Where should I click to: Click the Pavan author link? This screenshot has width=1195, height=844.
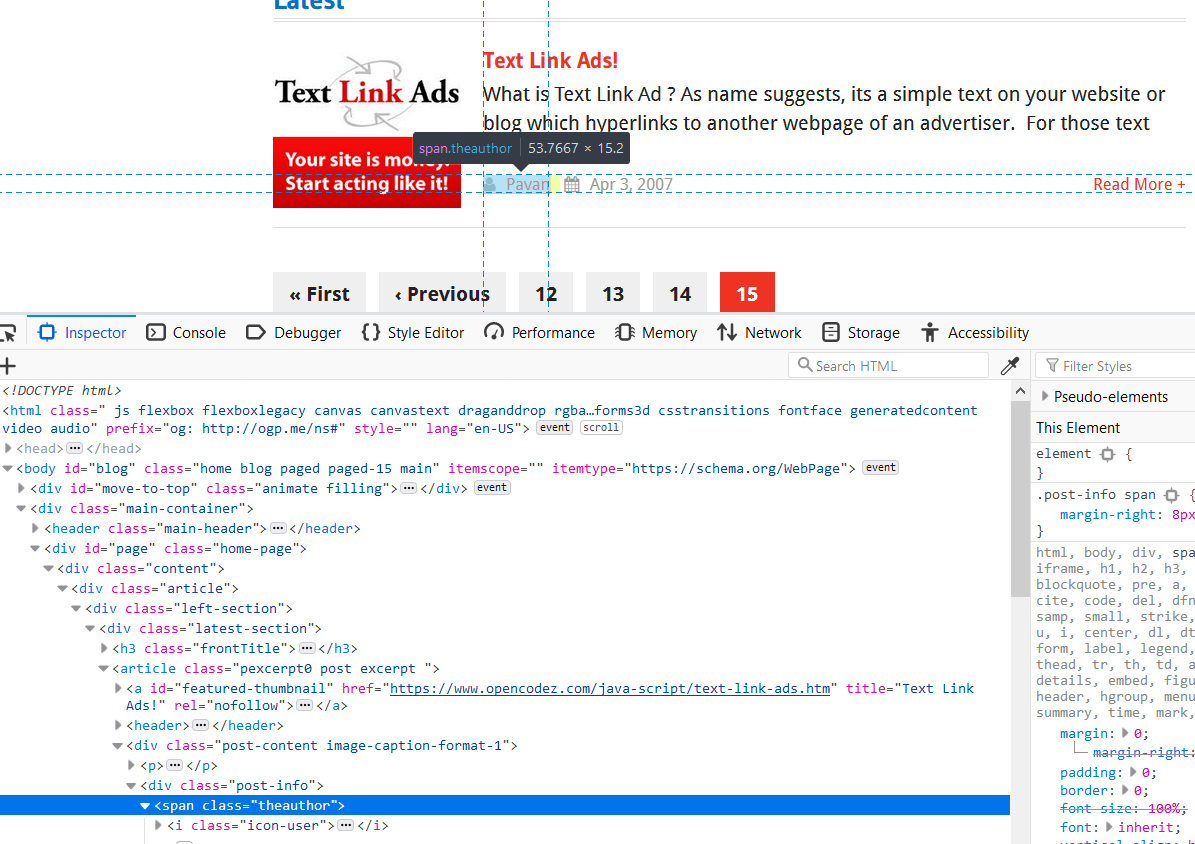527,185
